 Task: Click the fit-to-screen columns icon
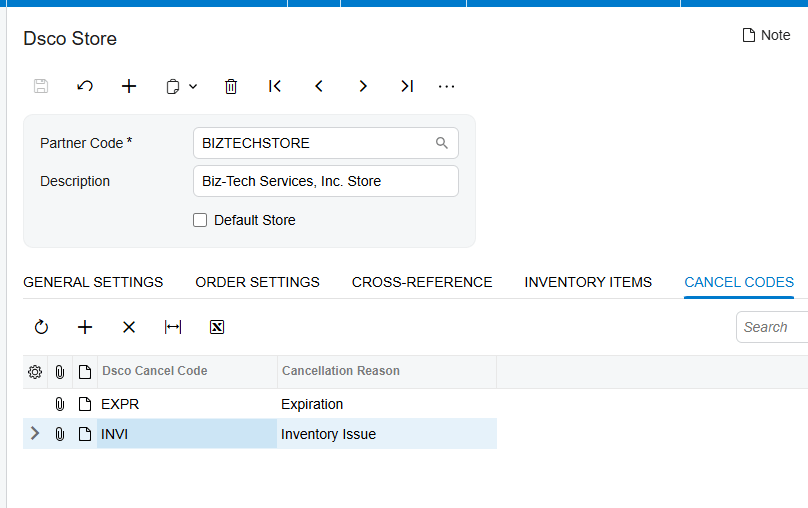pos(173,327)
